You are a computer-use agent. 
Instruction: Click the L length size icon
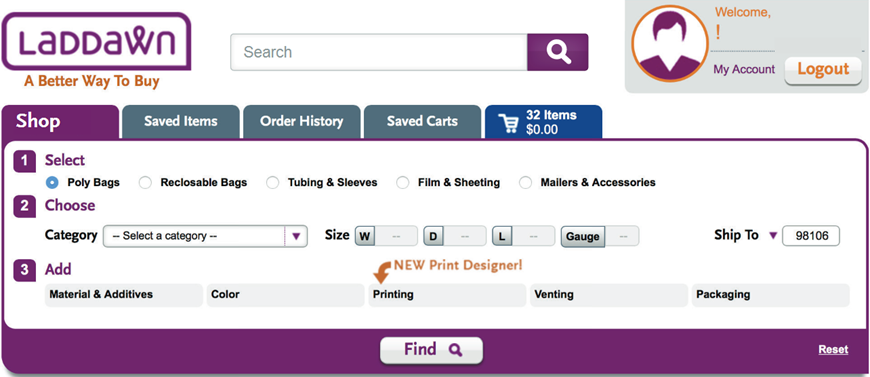pos(502,236)
